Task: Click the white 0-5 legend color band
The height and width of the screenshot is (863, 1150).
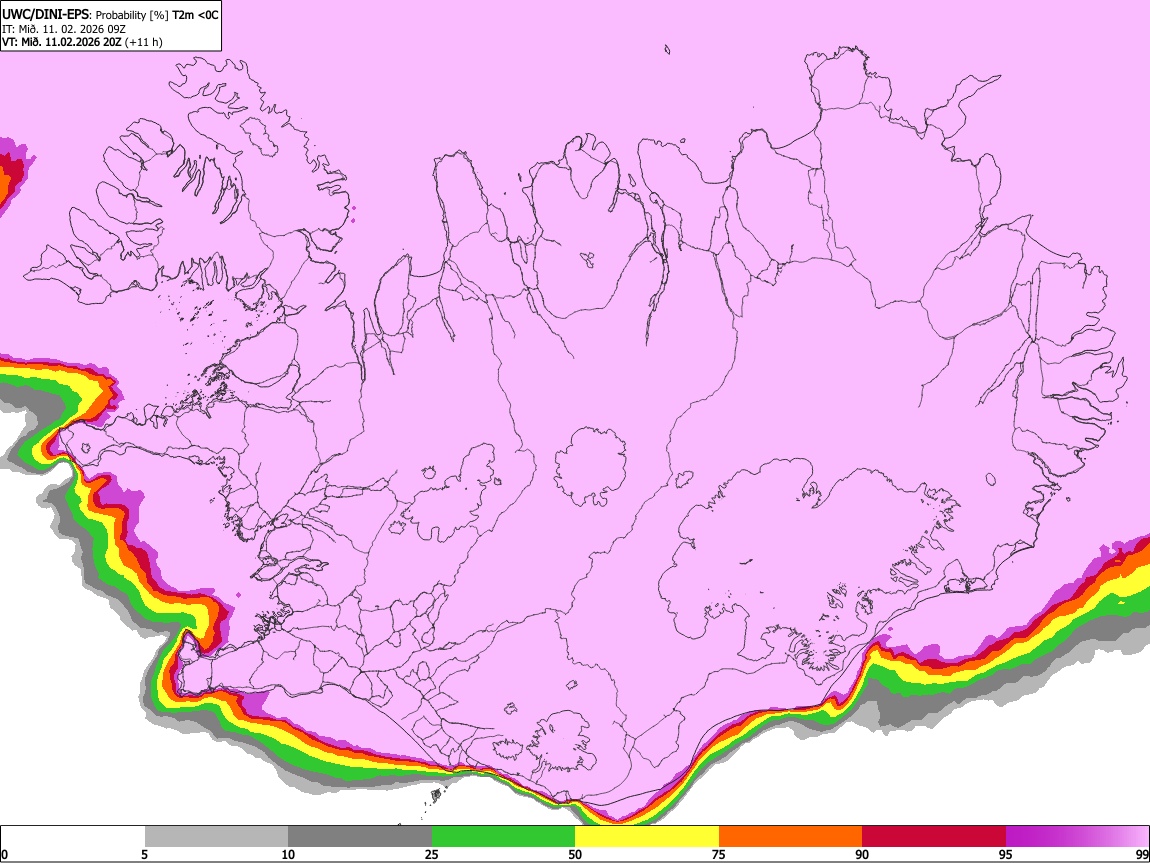Action: (x=73, y=837)
